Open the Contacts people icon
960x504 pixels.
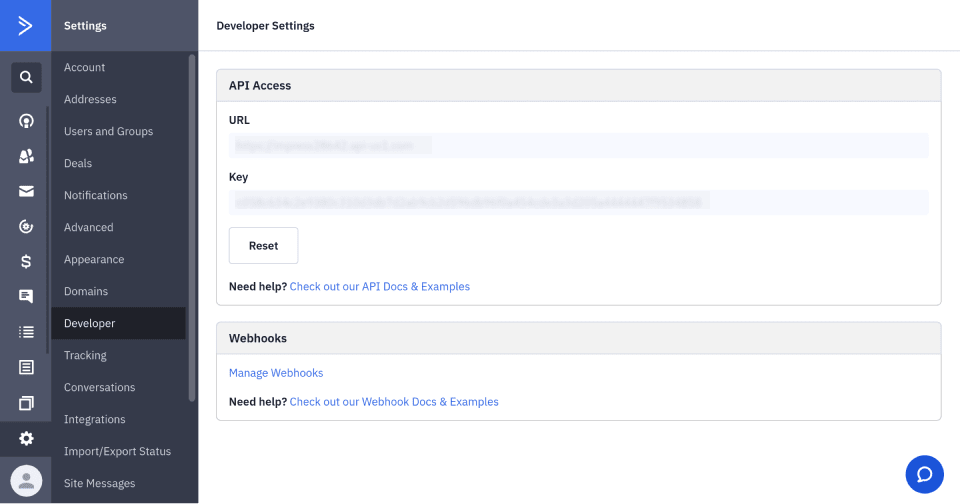[26, 156]
